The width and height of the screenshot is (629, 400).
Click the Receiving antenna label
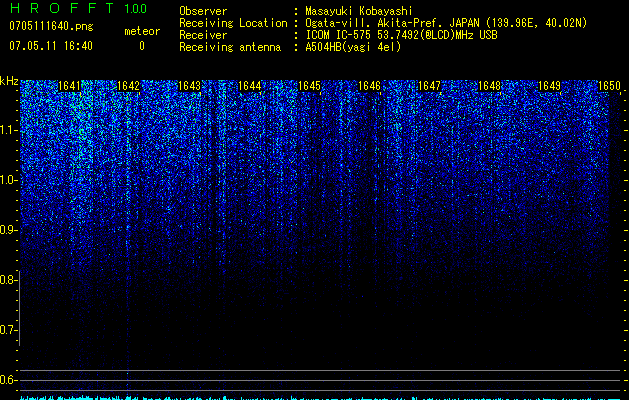tap(230, 47)
